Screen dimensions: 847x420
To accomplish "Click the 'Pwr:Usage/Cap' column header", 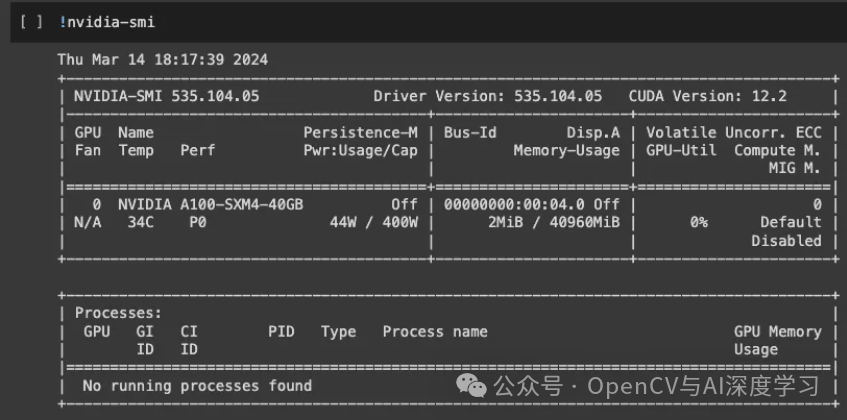I will click(x=360, y=151).
